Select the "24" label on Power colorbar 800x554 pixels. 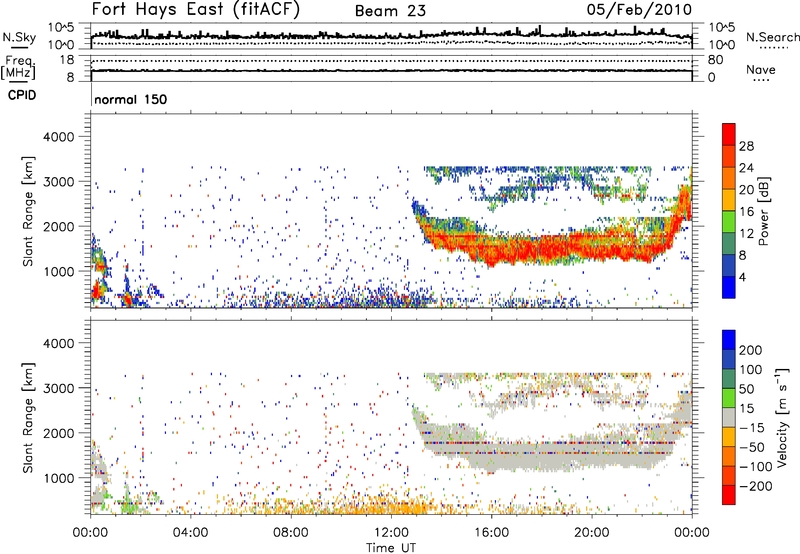[746, 168]
